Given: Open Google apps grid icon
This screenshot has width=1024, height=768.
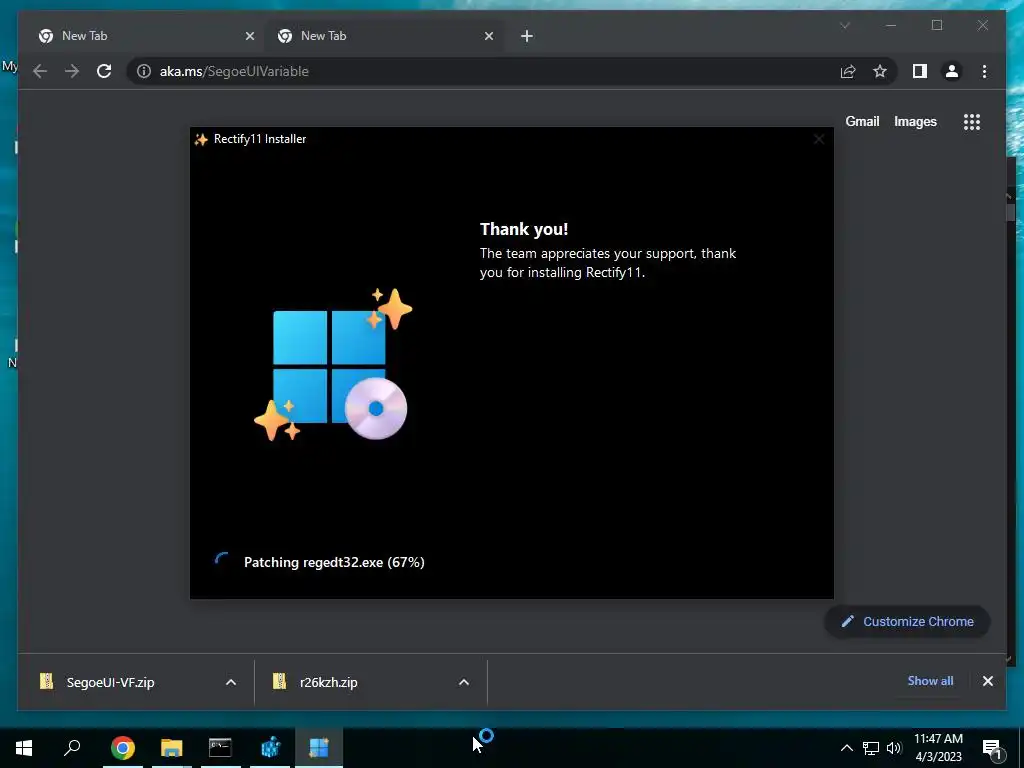Looking at the screenshot, I should click(x=972, y=121).
